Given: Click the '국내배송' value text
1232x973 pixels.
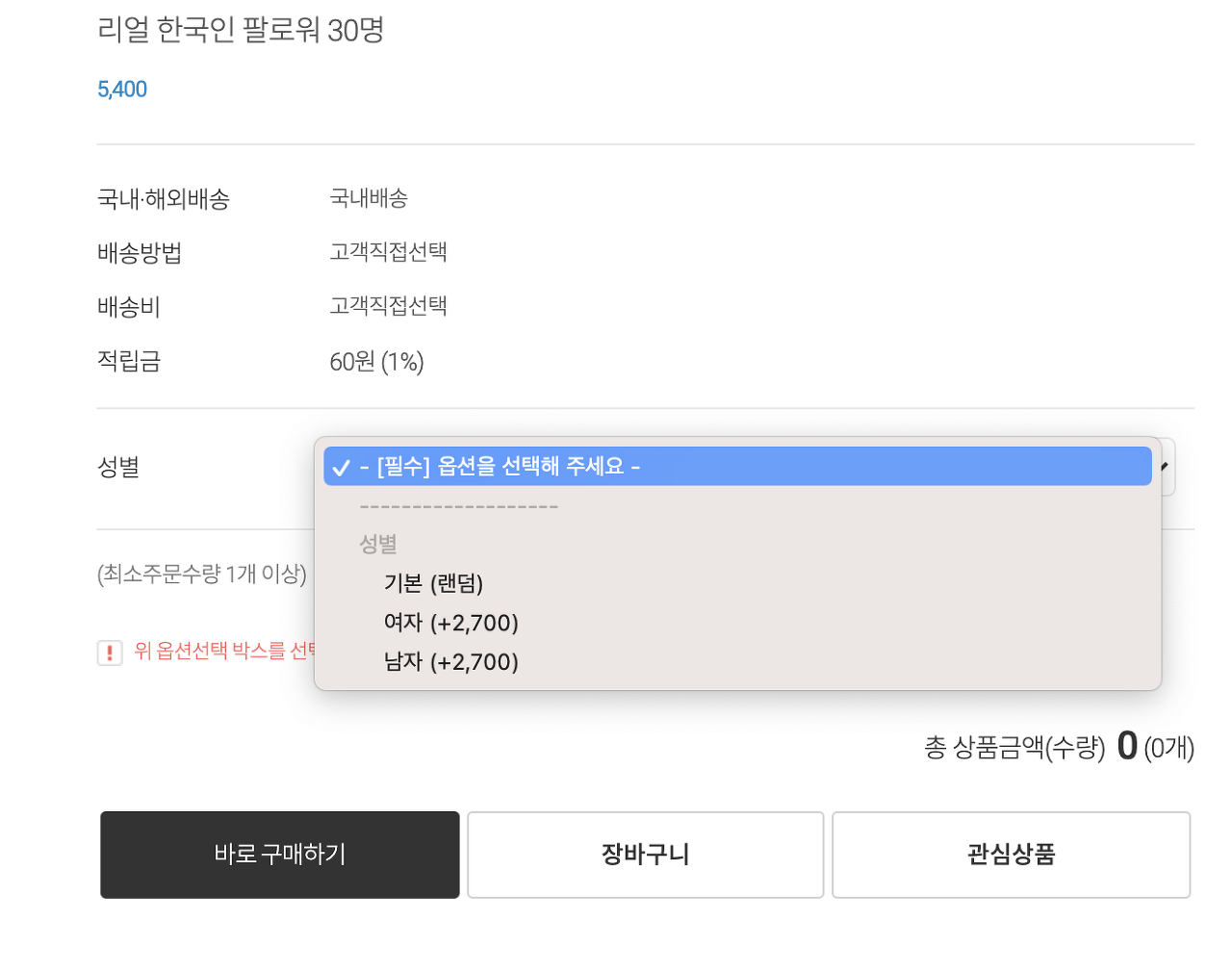Looking at the screenshot, I should pyautogui.click(x=369, y=198).
